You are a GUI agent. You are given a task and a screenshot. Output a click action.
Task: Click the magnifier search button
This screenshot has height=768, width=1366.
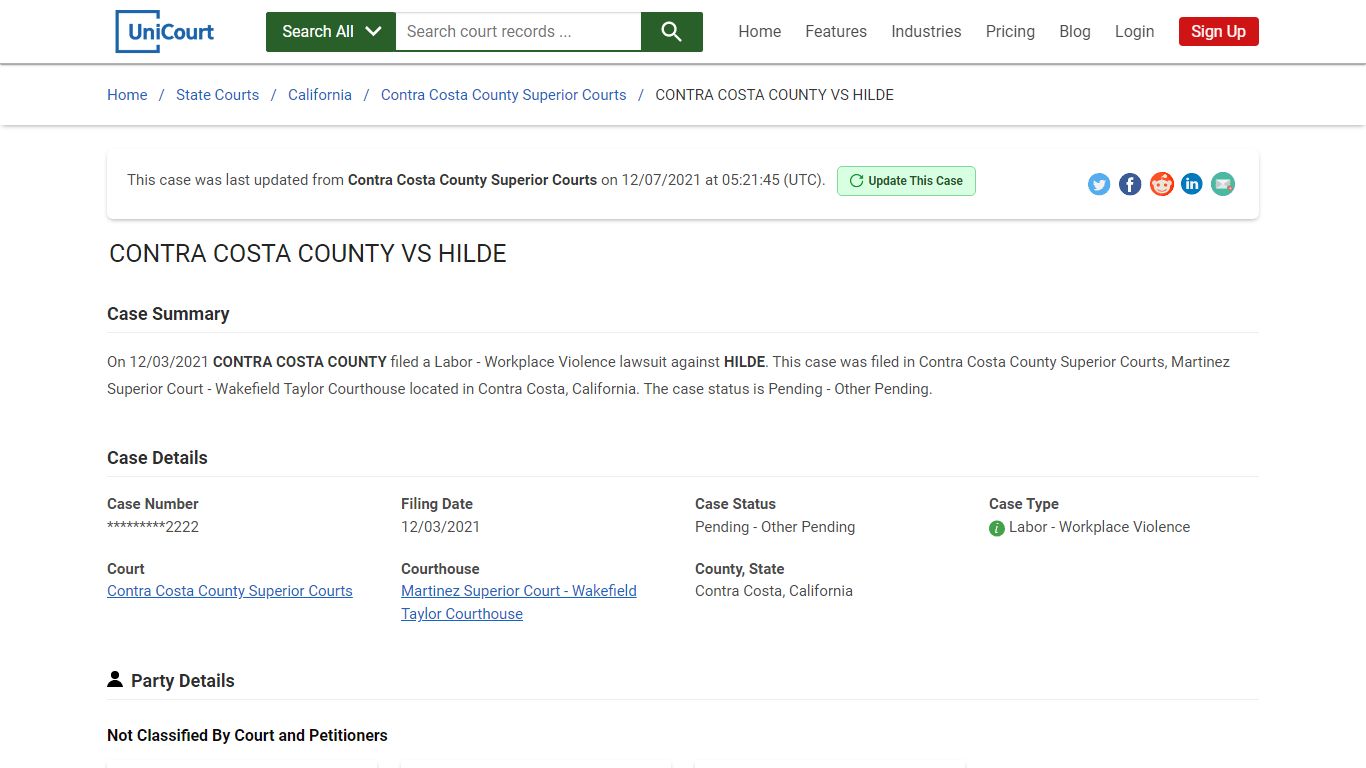tap(671, 32)
